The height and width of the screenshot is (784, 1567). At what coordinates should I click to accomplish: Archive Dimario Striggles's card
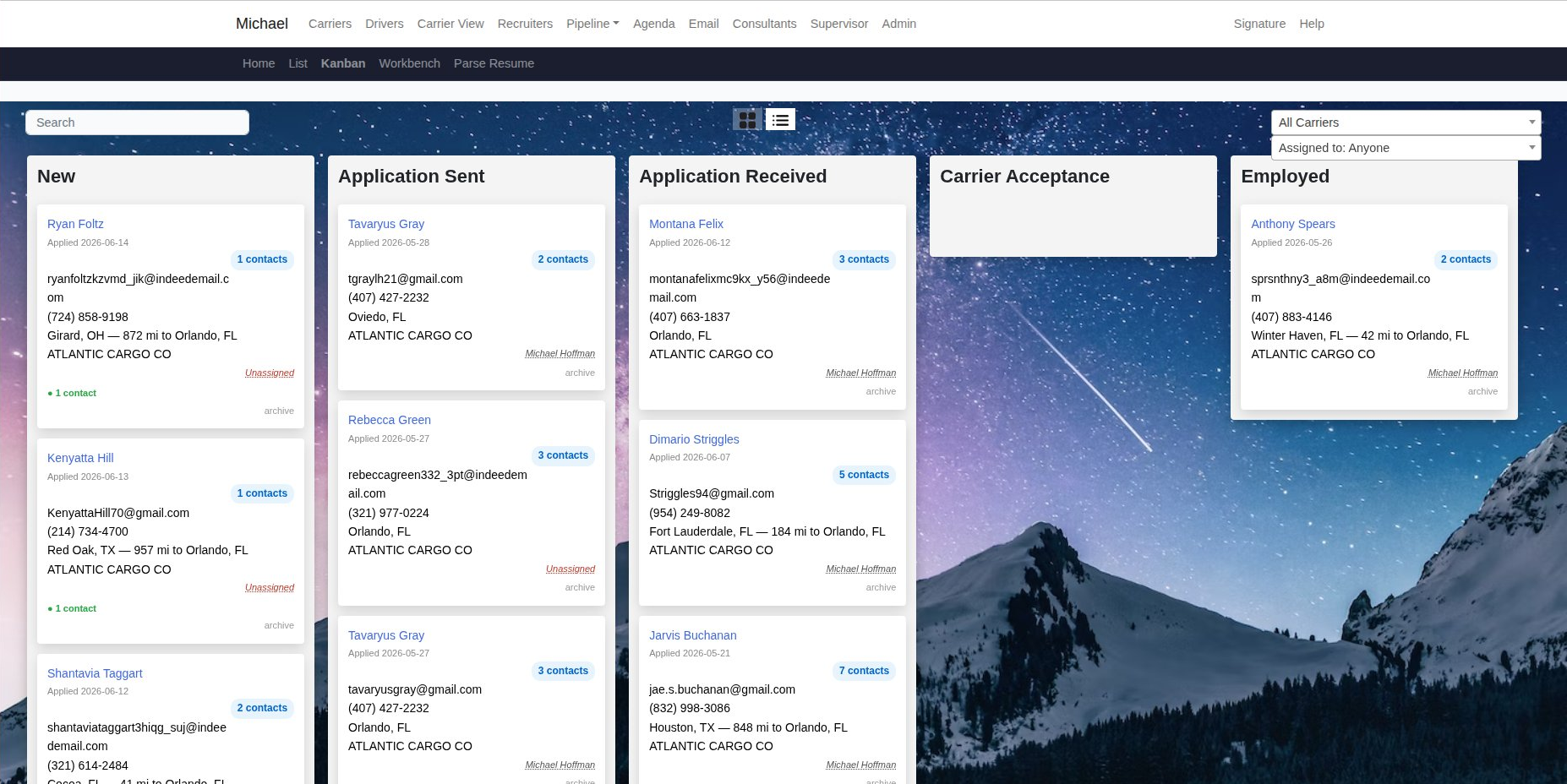881,587
